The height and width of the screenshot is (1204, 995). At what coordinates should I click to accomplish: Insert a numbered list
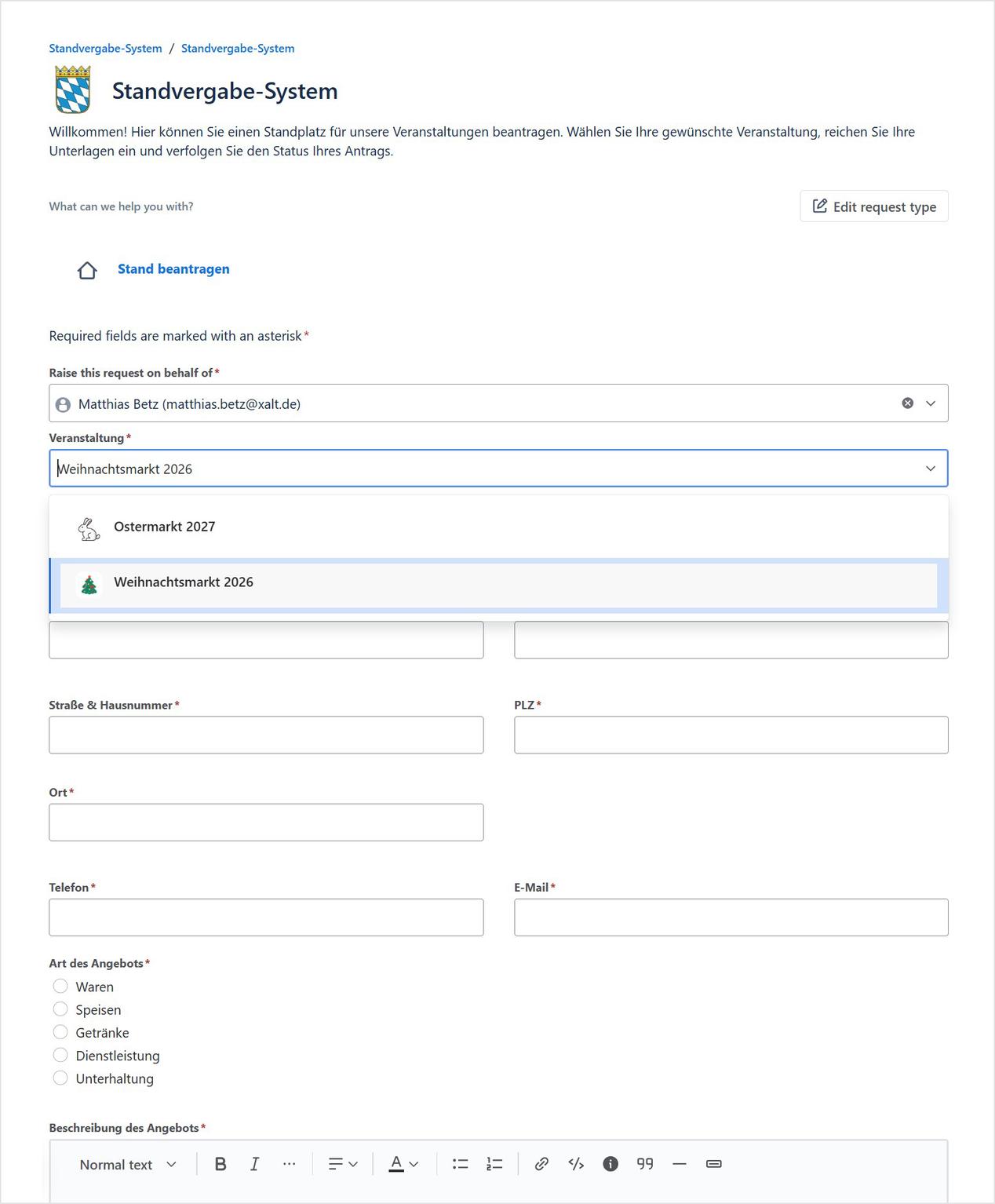pyautogui.click(x=494, y=1164)
